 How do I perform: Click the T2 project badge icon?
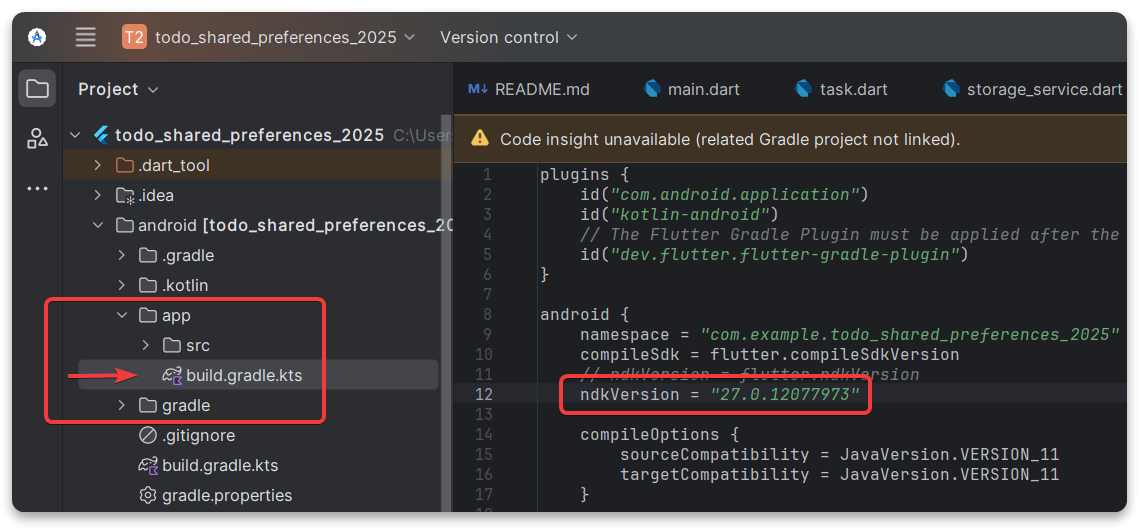coord(134,37)
